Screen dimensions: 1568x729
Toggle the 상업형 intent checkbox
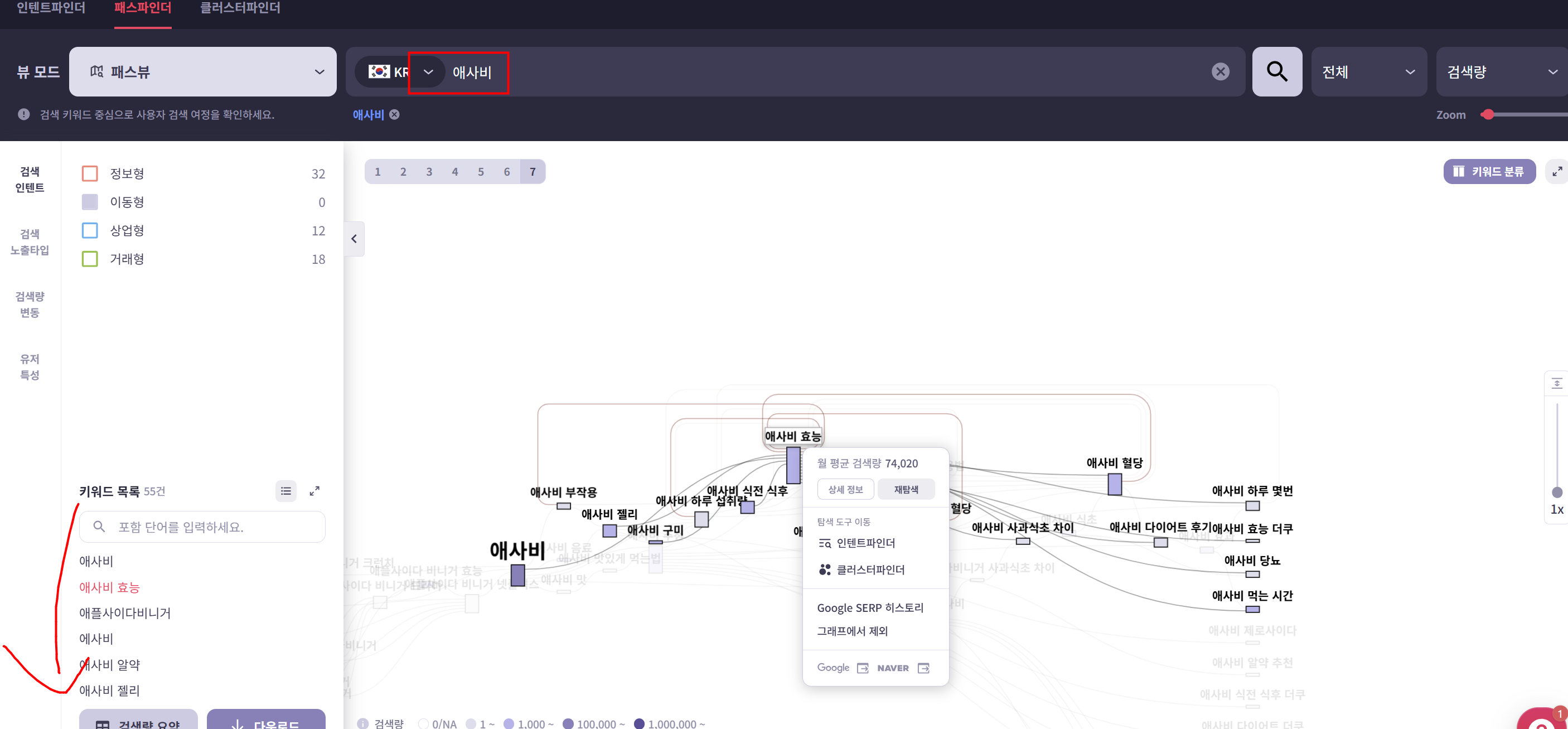(89, 230)
